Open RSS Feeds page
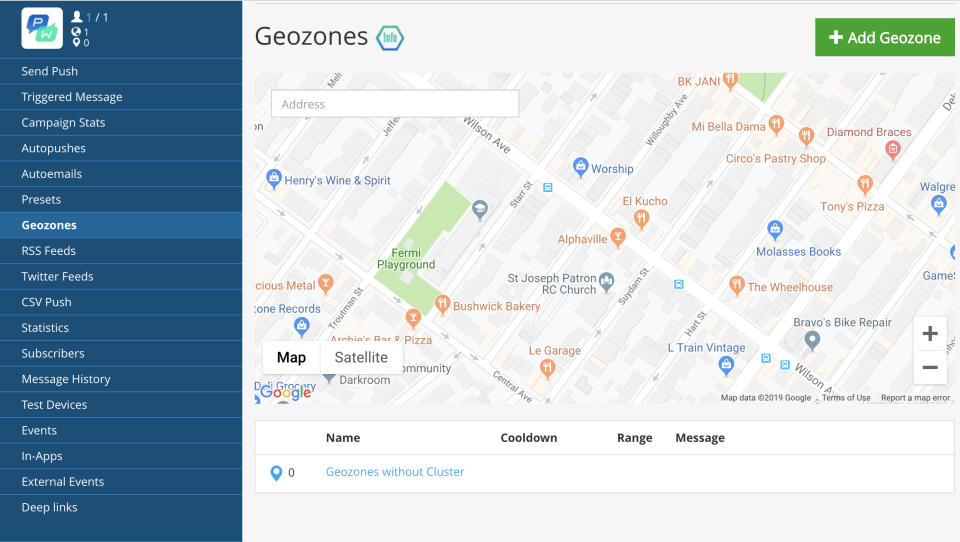Viewport: 960px width, 542px height. pos(121,251)
